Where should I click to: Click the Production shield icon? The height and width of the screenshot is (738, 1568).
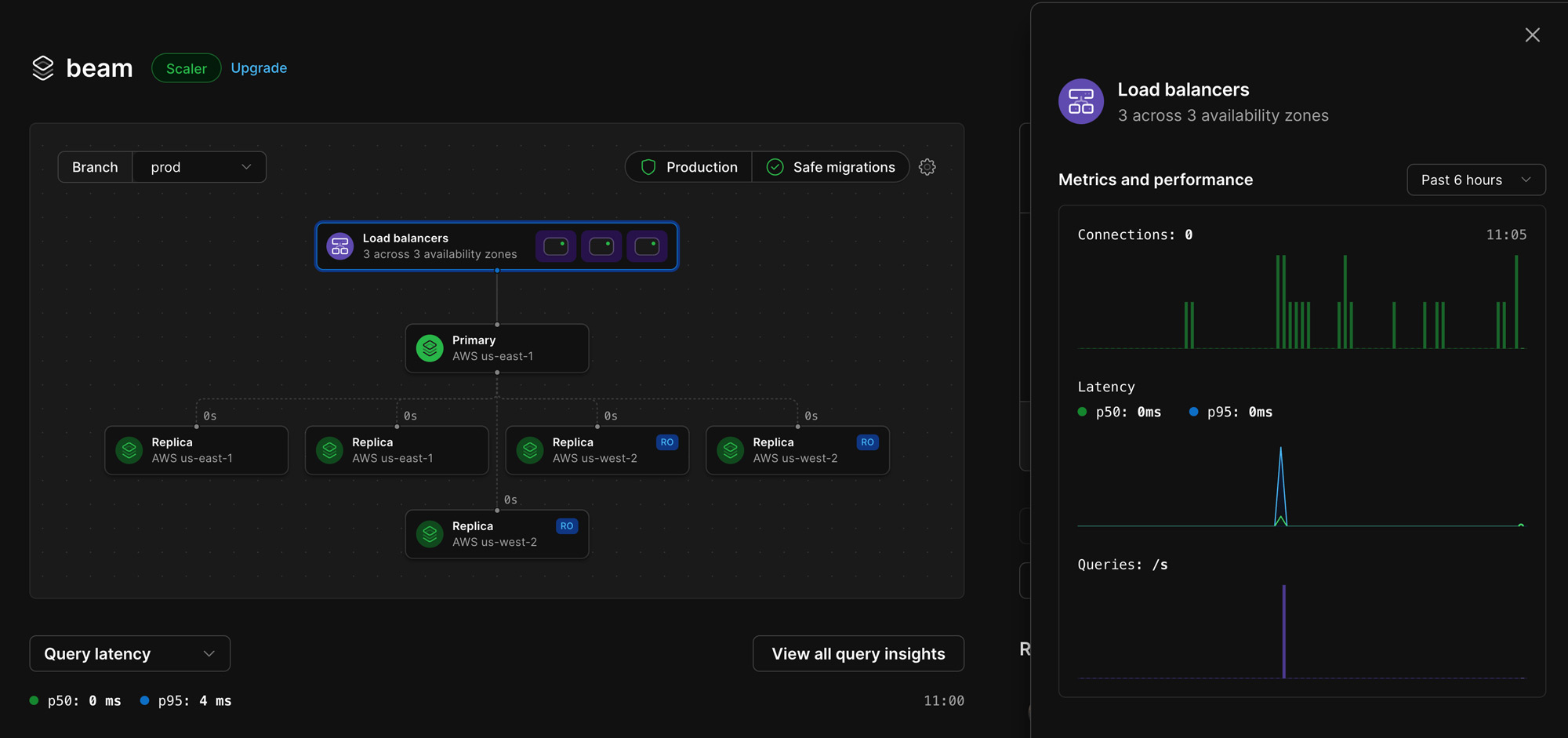(648, 167)
